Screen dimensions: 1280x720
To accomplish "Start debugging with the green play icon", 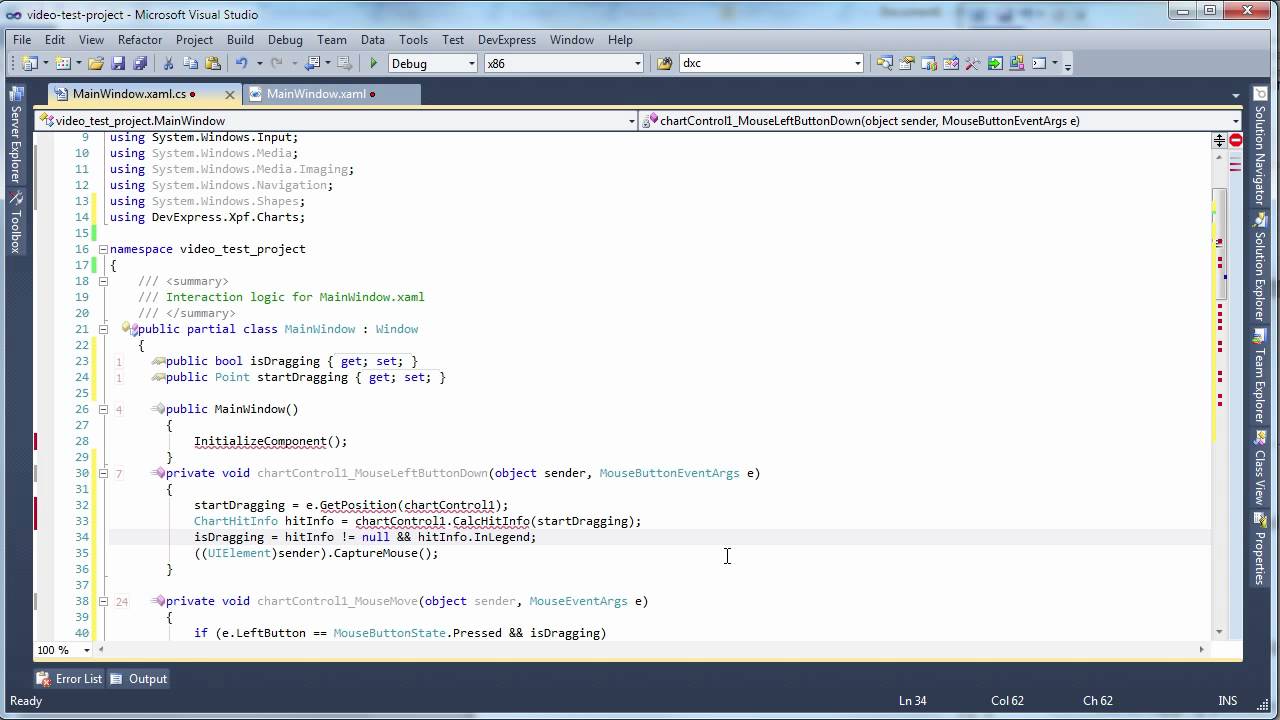I will pos(373,63).
